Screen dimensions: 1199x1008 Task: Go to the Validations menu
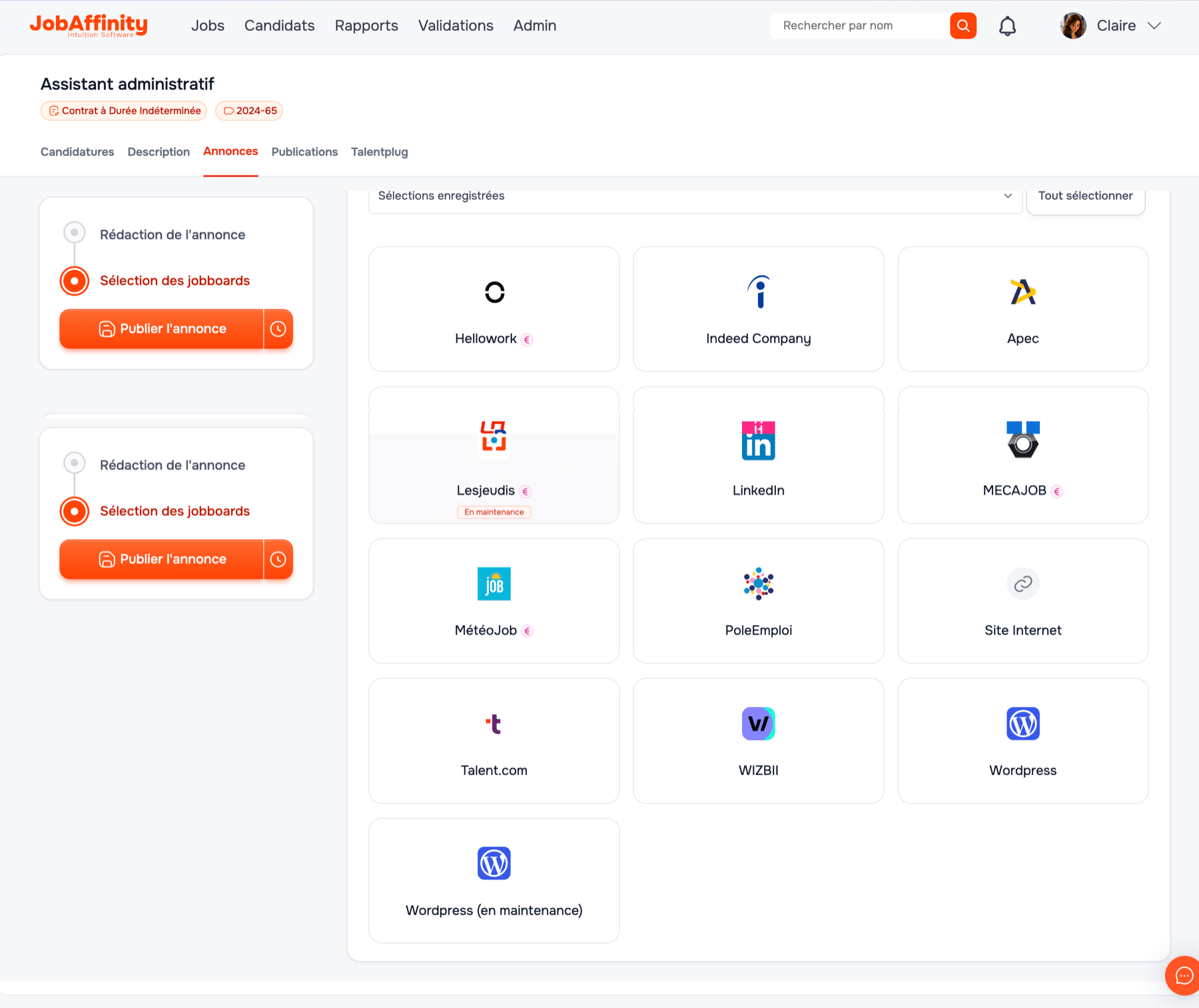tap(456, 26)
